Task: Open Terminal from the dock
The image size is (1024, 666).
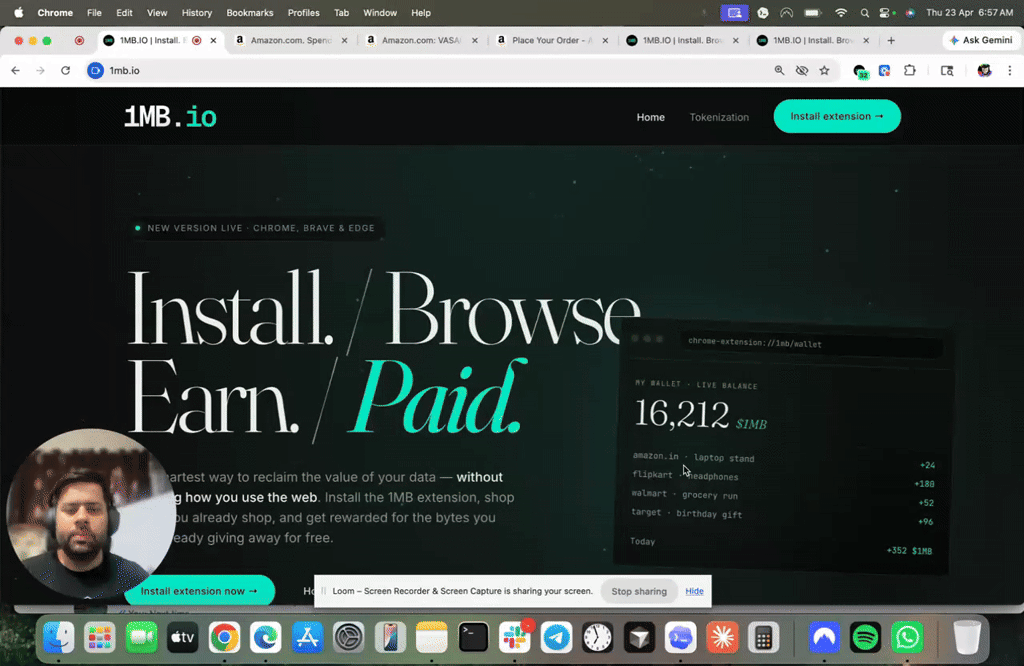Action: pyautogui.click(x=473, y=637)
